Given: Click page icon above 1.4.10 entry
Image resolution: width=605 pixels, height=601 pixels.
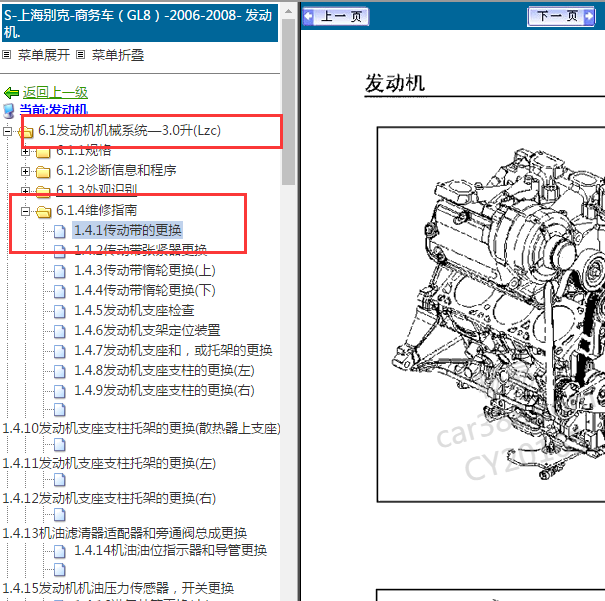Looking at the screenshot, I should pos(59,410).
